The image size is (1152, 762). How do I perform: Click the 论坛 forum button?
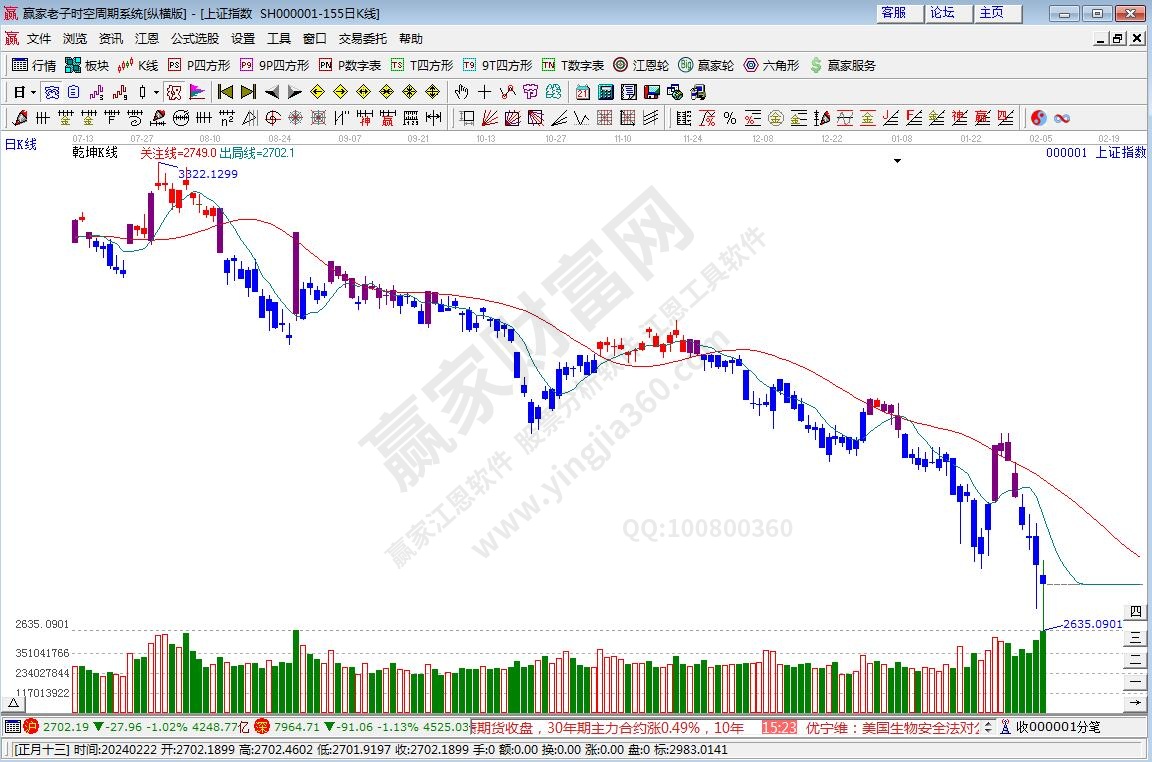(x=942, y=13)
